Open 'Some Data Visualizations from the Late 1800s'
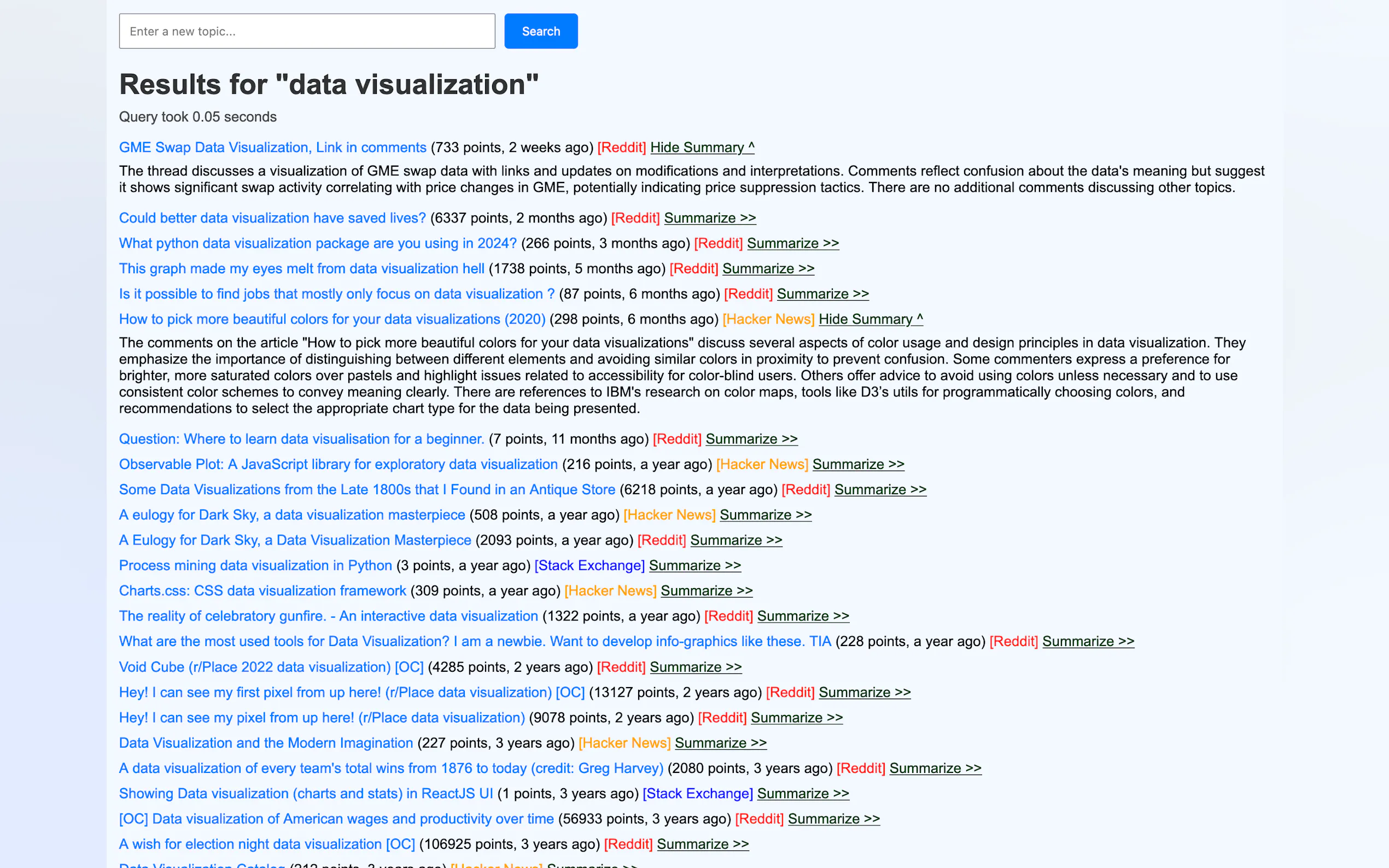This screenshot has width=1389, height=868. tap(367, 490)
